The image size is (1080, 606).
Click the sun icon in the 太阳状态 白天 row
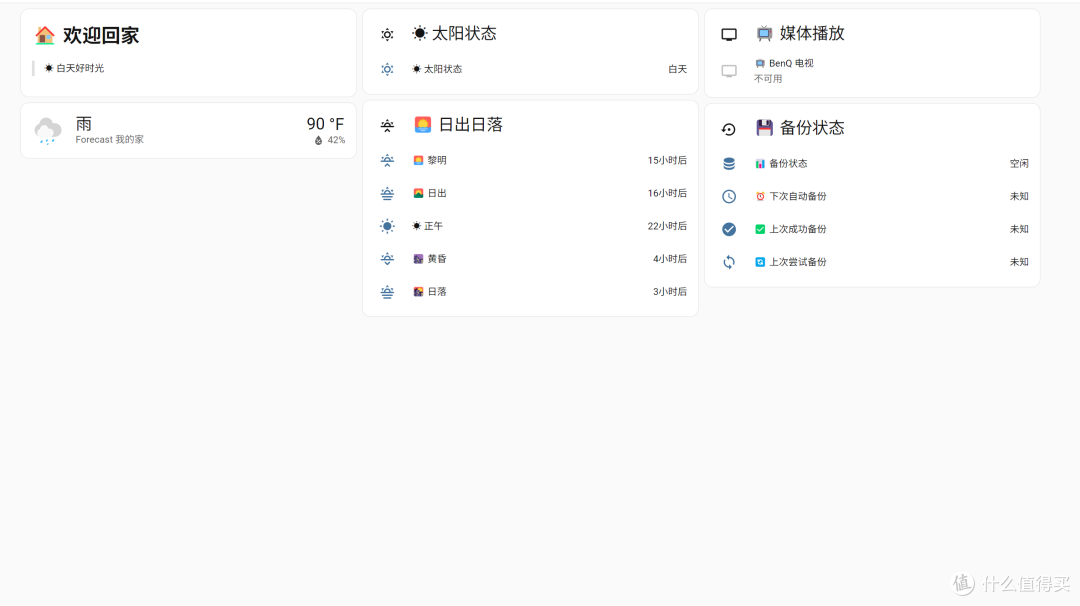click(x=387, y=69)
